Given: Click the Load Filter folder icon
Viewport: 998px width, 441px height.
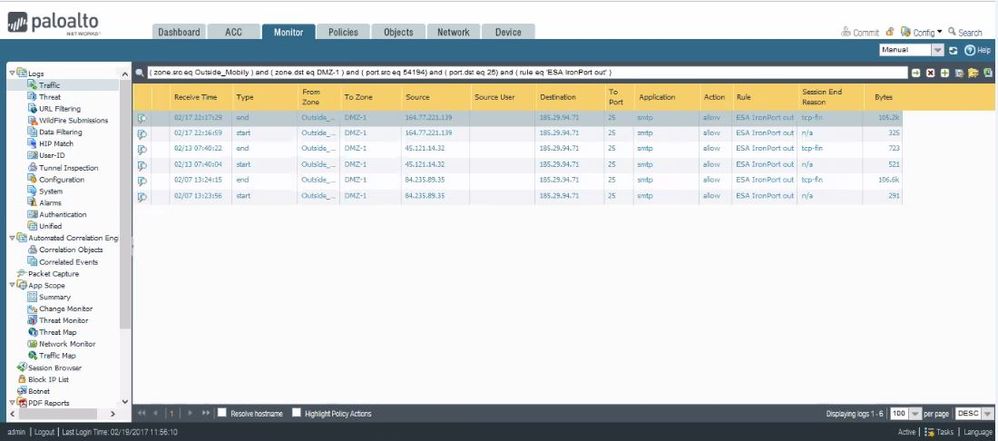Looking at the screenshot, I should (973, 73).
